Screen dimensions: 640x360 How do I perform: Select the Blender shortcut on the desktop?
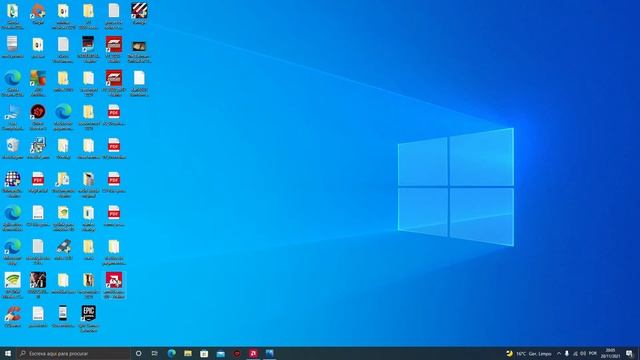click(38, 11)
